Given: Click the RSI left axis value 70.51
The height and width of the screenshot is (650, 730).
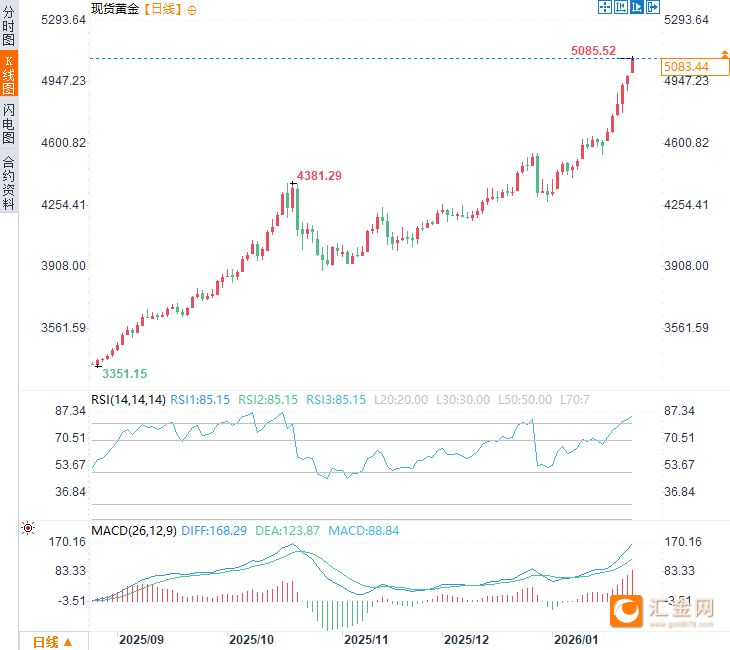Looking at the screenshot, I should tap(70, 438).
